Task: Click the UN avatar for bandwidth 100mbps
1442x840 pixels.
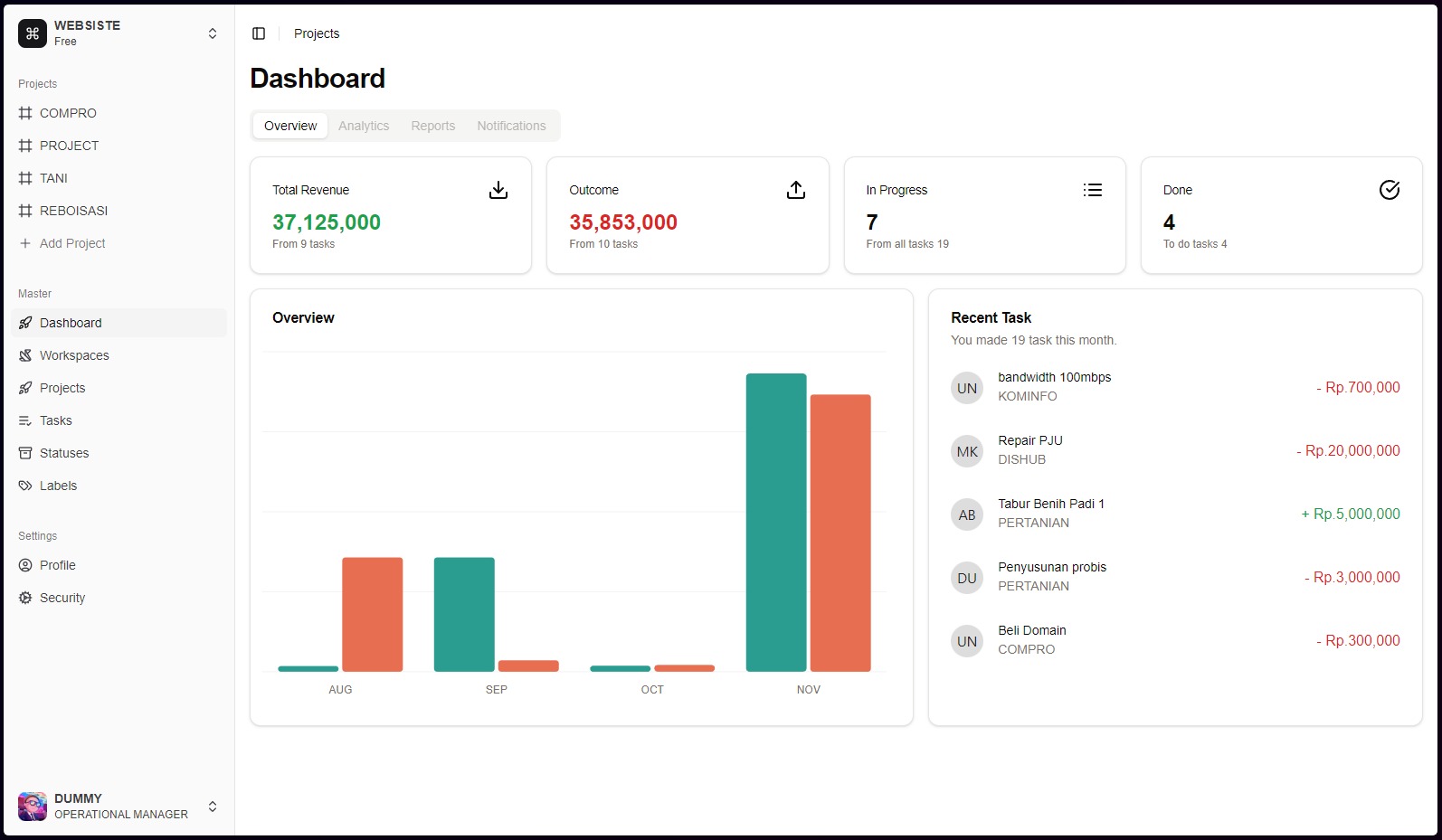Action: (967, 388)
